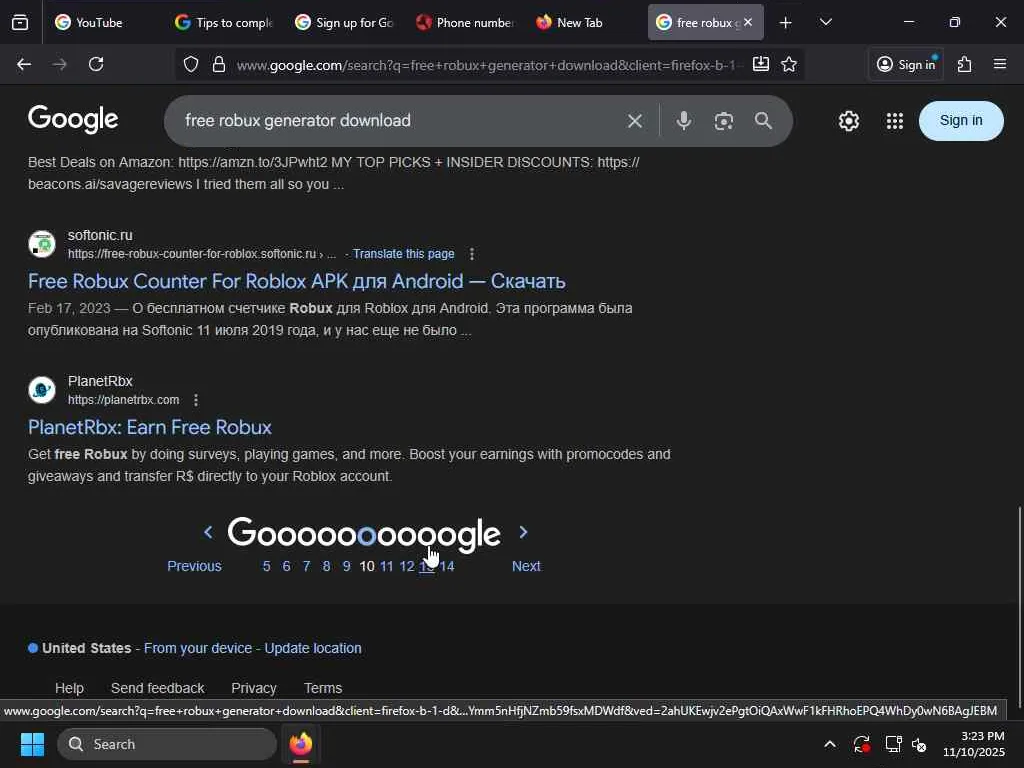The width and height of the screenshot is (1024, 768).
Task: Click the Windows taskbar Search box
Action: 167,744
